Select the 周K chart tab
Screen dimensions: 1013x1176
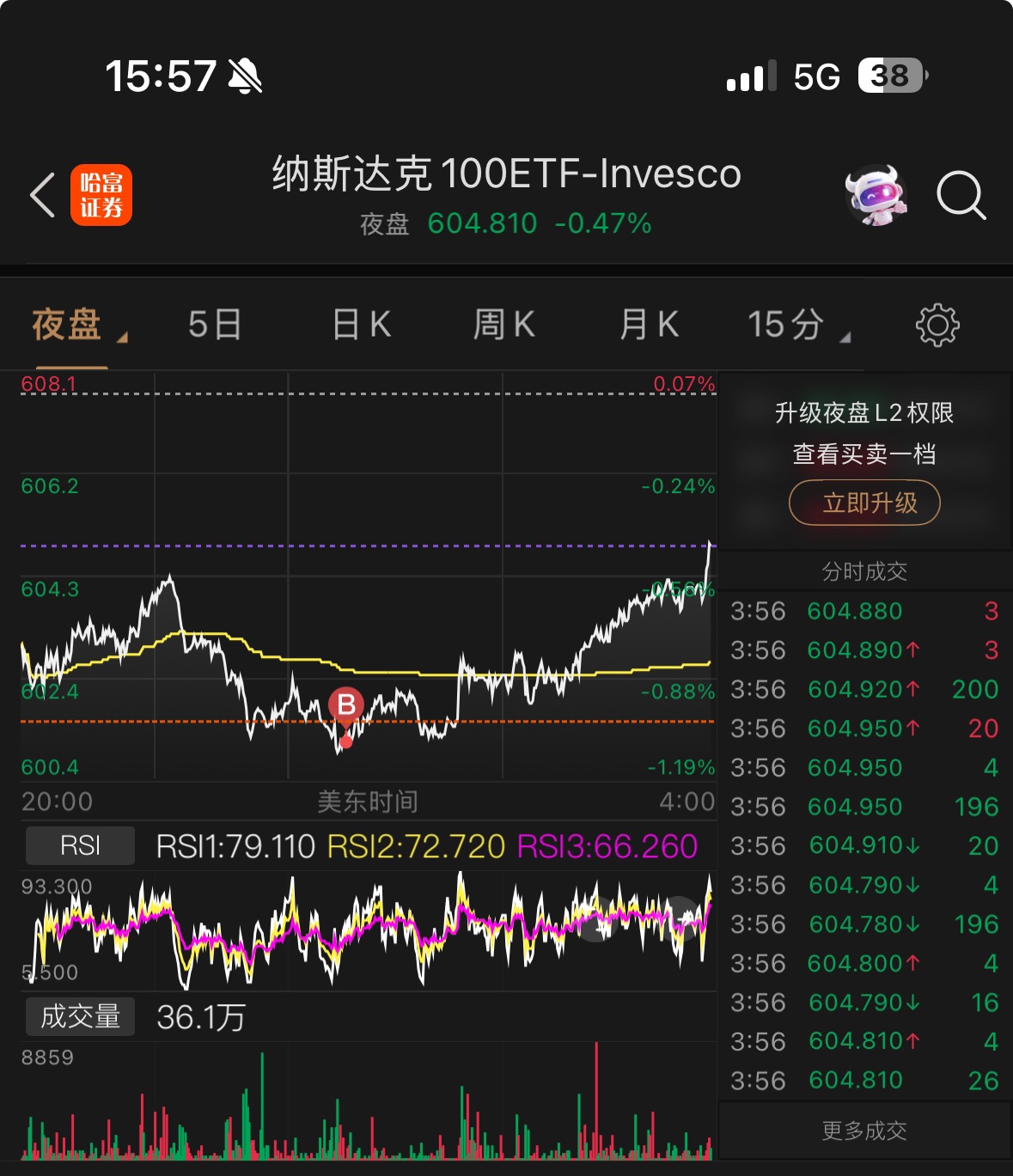coord(504,326)
